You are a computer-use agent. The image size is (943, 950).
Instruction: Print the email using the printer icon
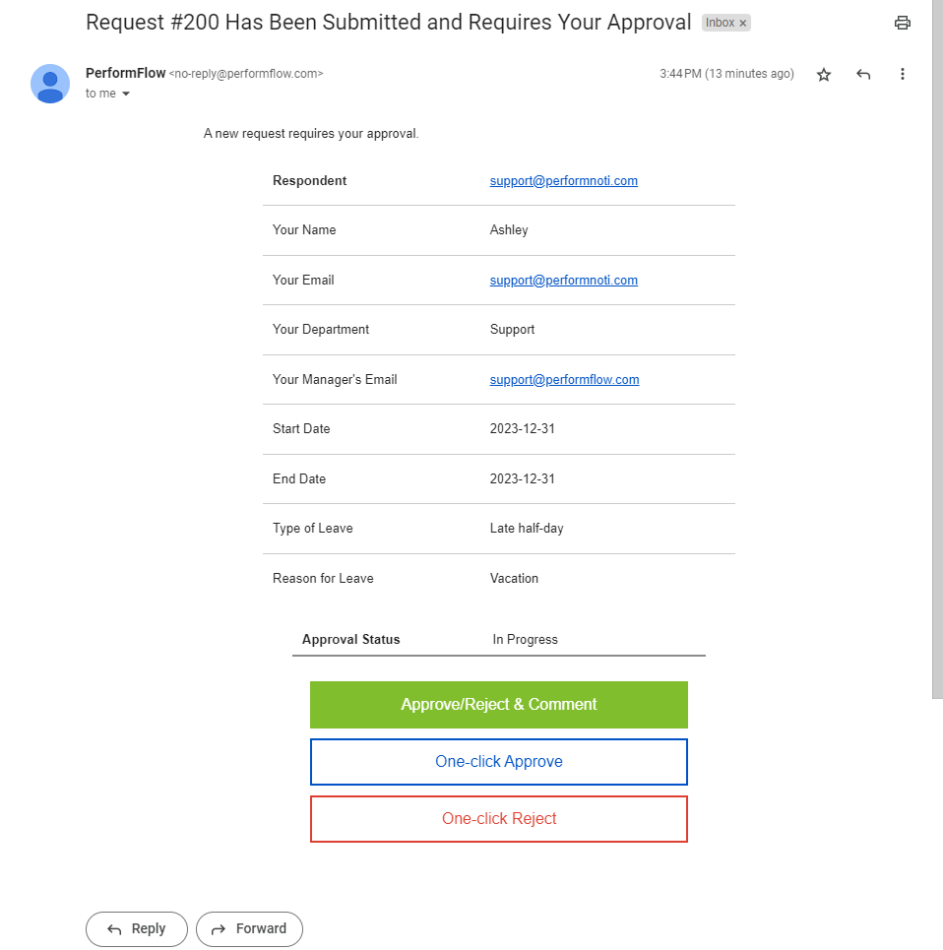tap(903, 21)
